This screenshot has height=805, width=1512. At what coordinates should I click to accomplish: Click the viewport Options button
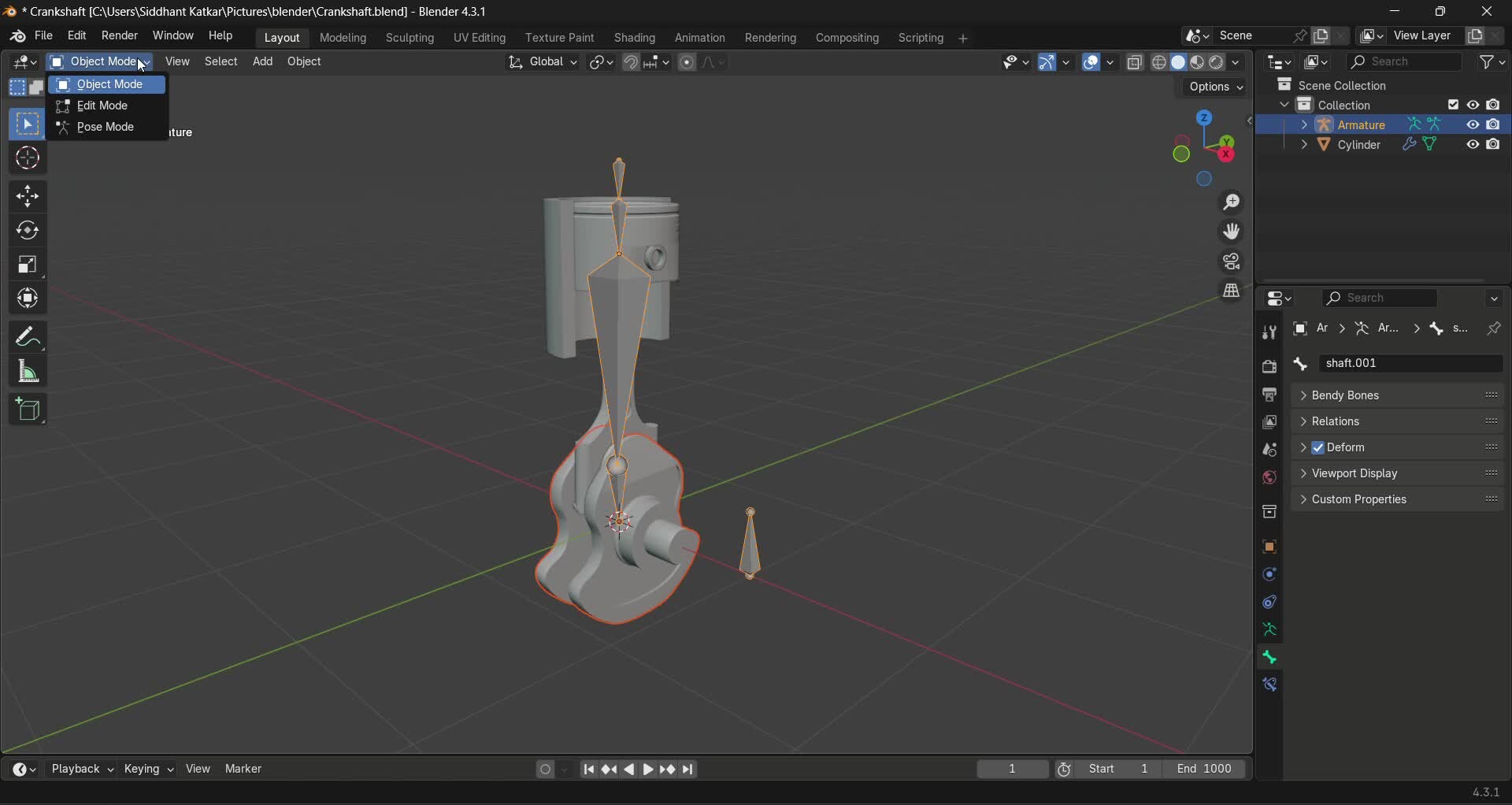point(1215,87)
